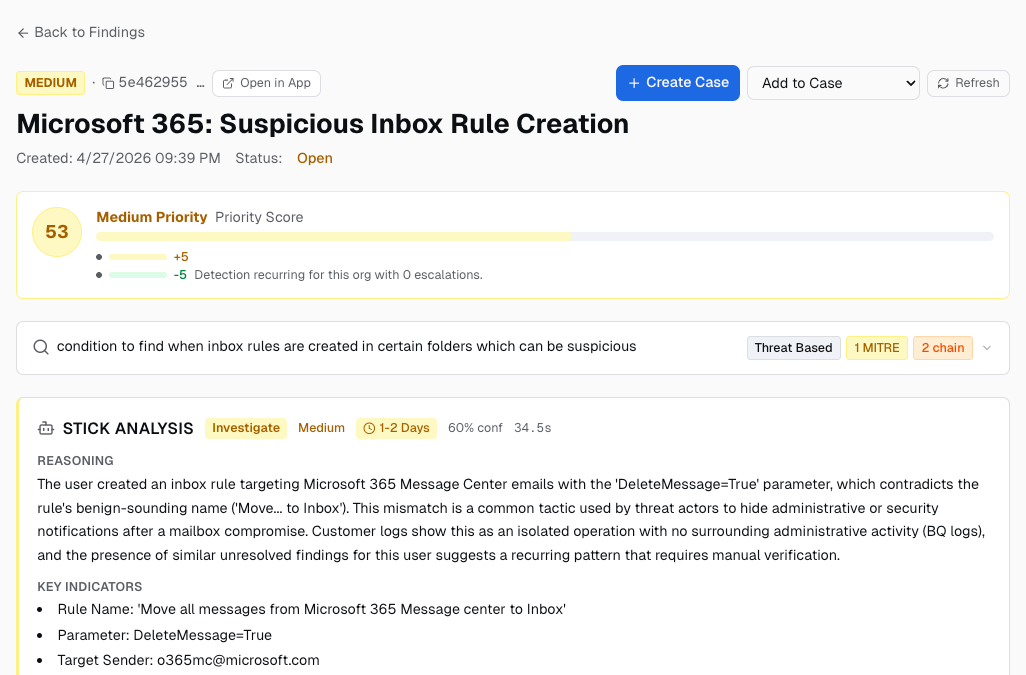Click the ellipsis after the finding ID
Image resolution: width=1026 pixels, height=675 pixels.
200,84
